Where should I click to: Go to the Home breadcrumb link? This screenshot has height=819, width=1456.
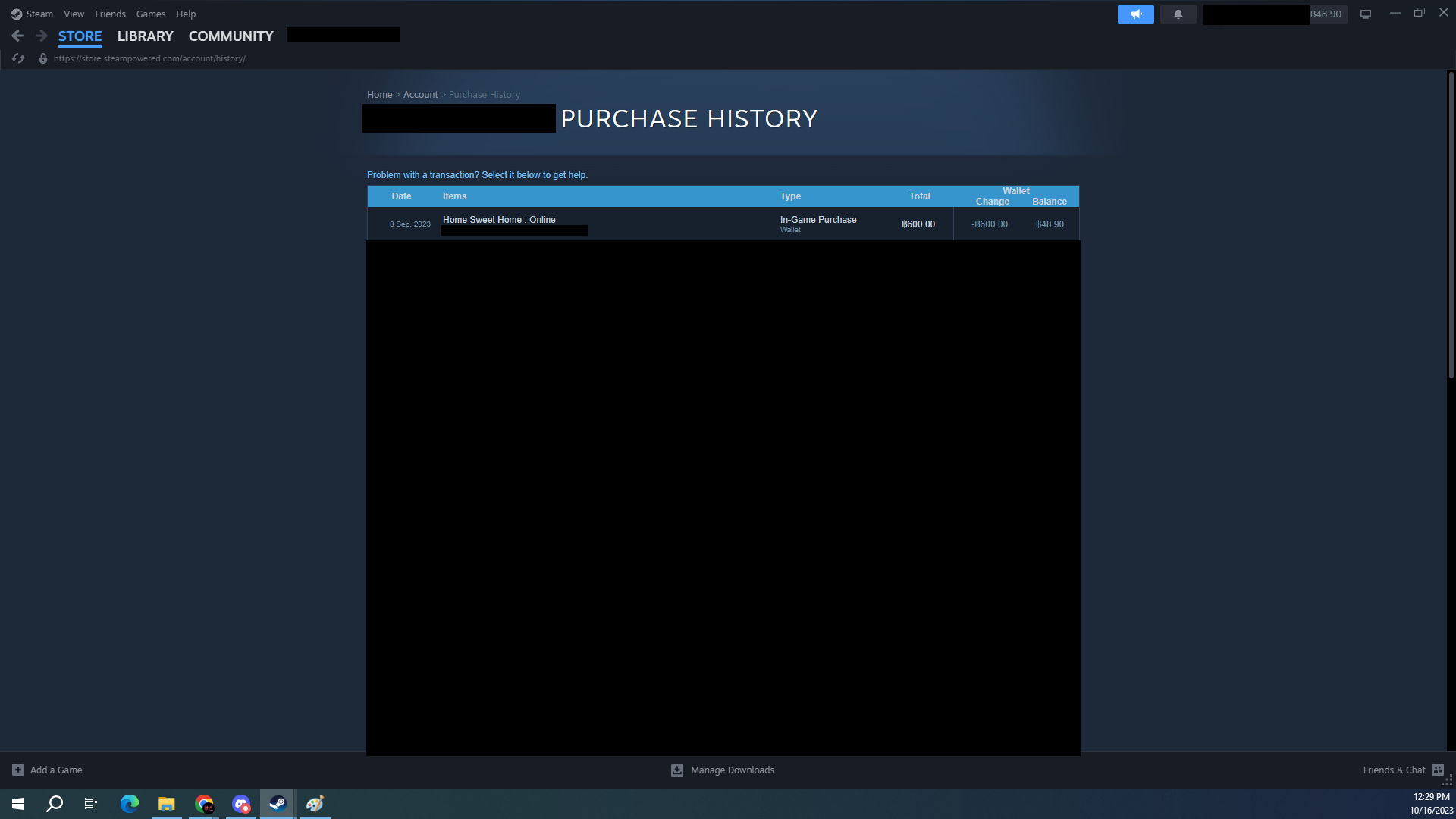379,95
